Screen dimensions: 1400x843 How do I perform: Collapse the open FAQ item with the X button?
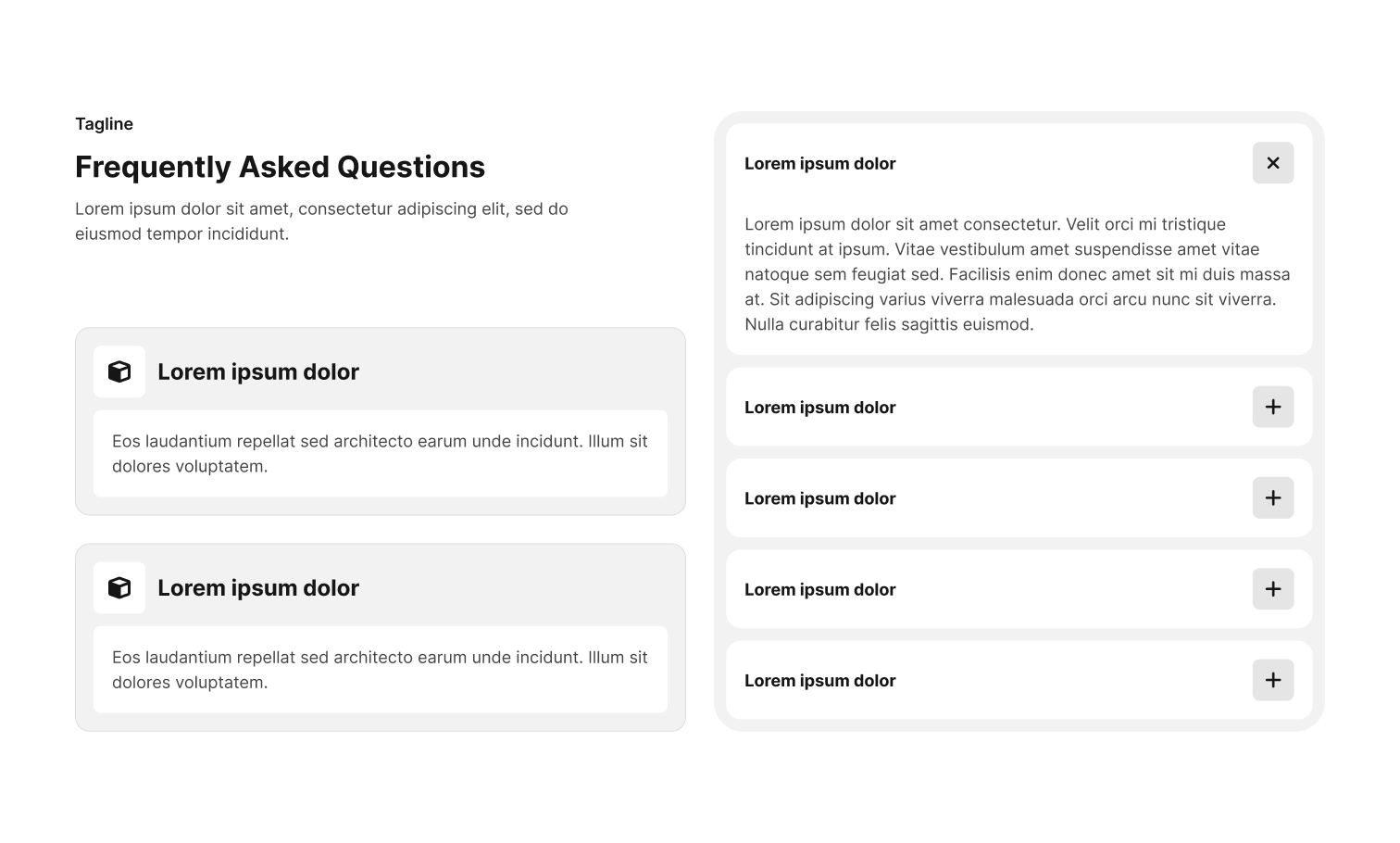click(x=1273, y=163)
